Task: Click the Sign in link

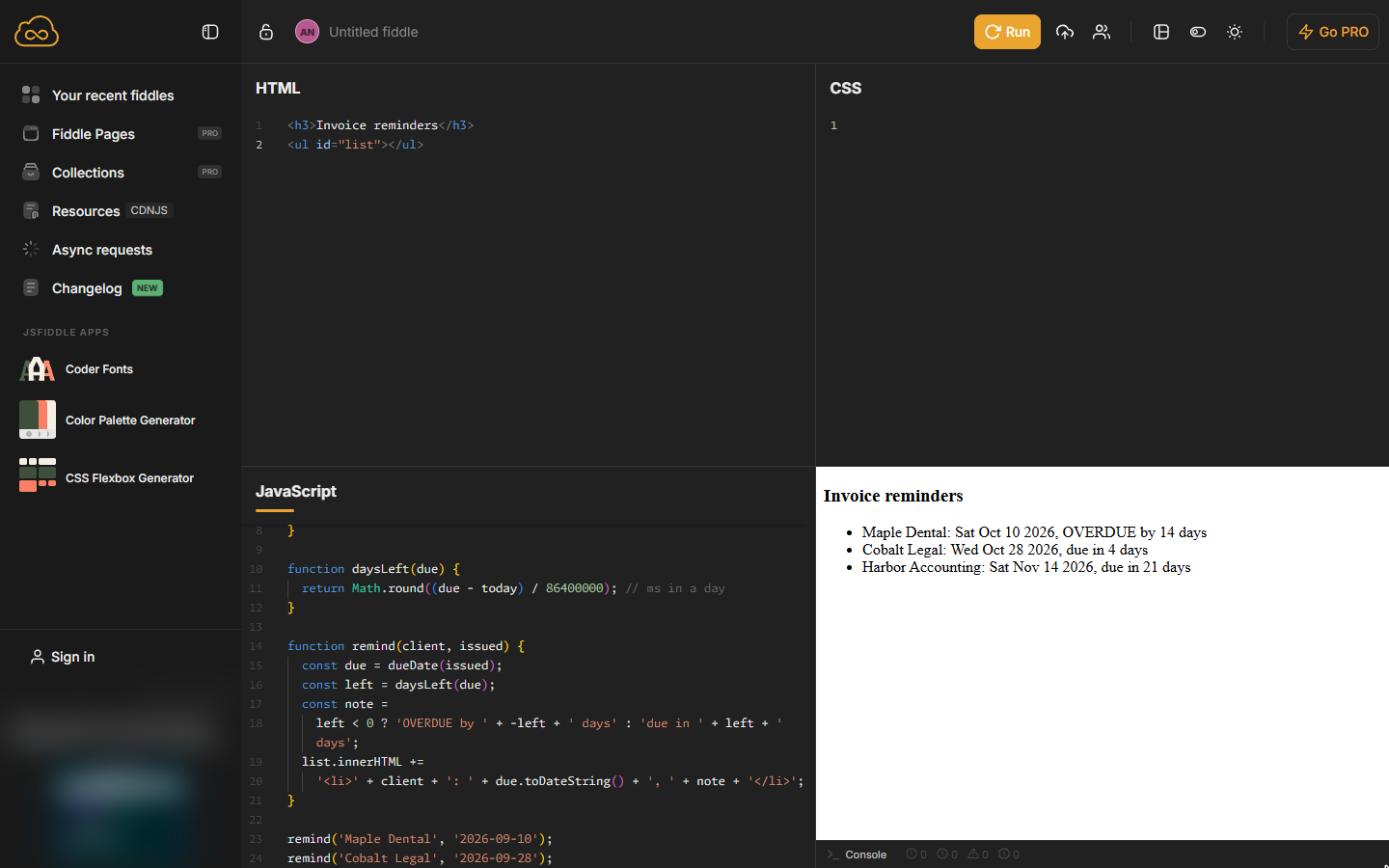Action: [x=62, y=657]
